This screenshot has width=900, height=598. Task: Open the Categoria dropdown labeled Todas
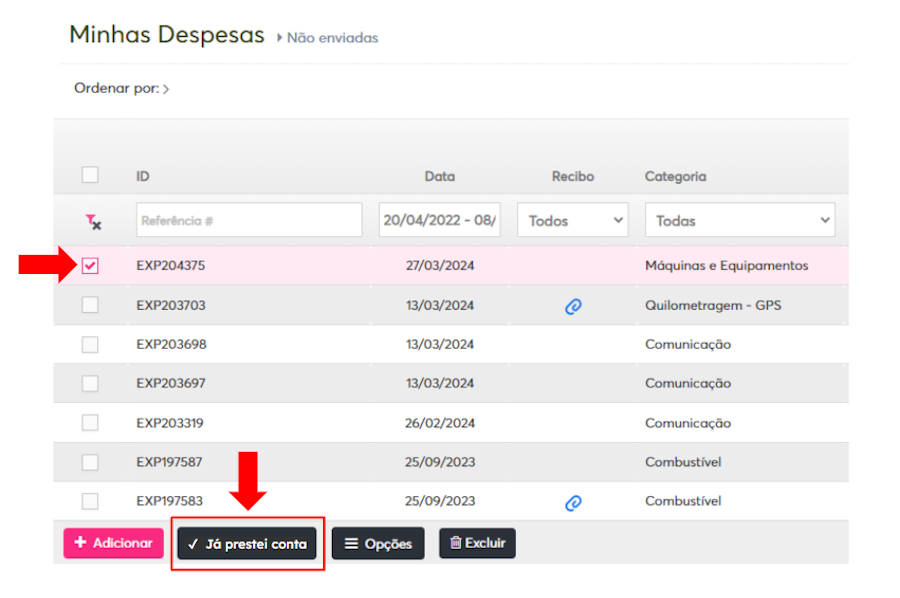[x=740, y=219]
